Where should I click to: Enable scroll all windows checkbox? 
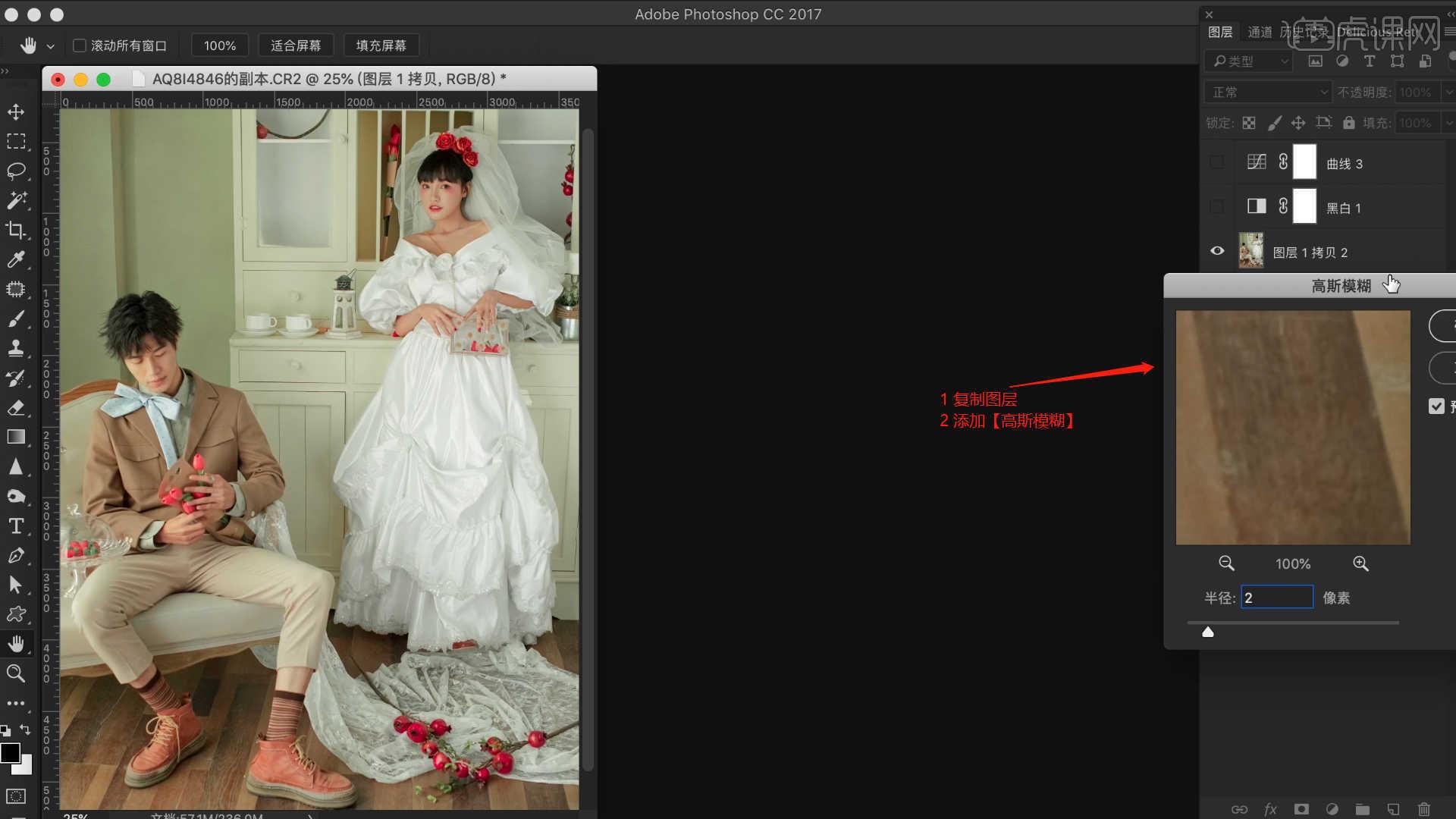tap(79, 45)
